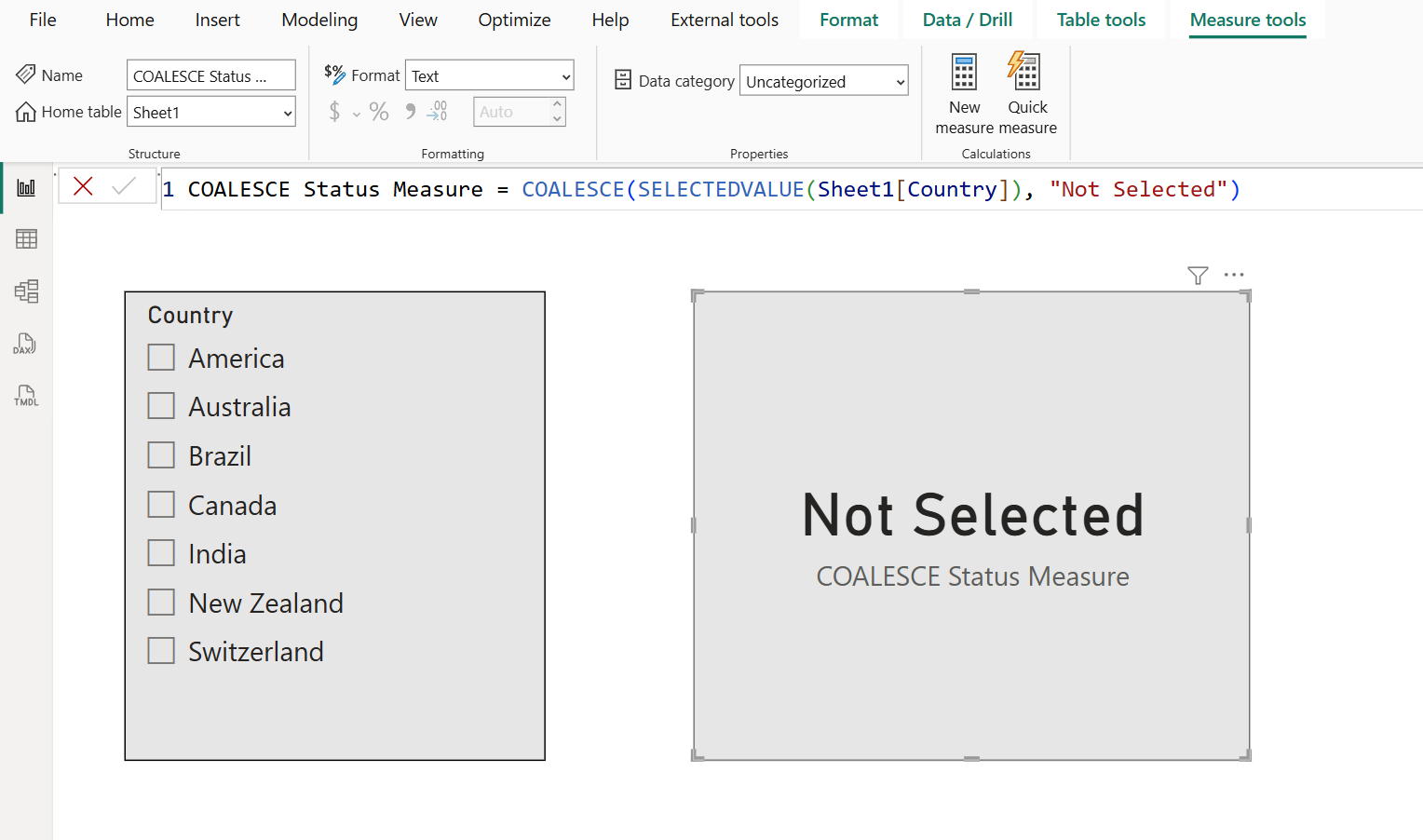1423x840 pixels.
Task: Create a New measure
Action: click(964, 90)
